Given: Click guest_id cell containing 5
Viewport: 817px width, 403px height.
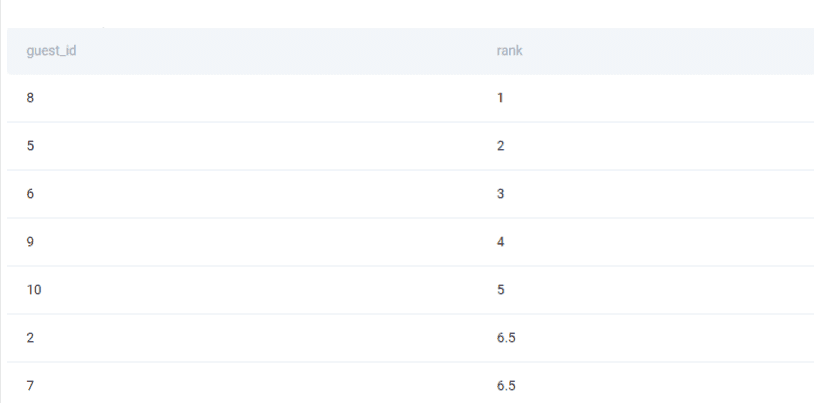Looking at the screenshot, I should 31,146.
